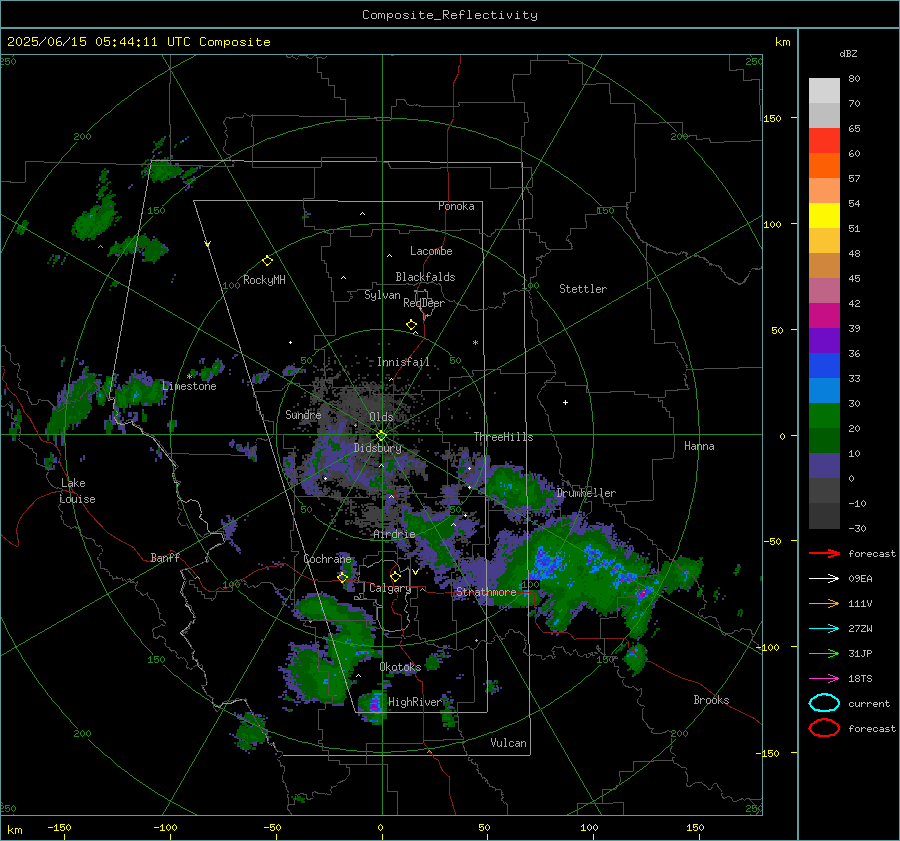Click the Vulcan city label

pos(508,743)
